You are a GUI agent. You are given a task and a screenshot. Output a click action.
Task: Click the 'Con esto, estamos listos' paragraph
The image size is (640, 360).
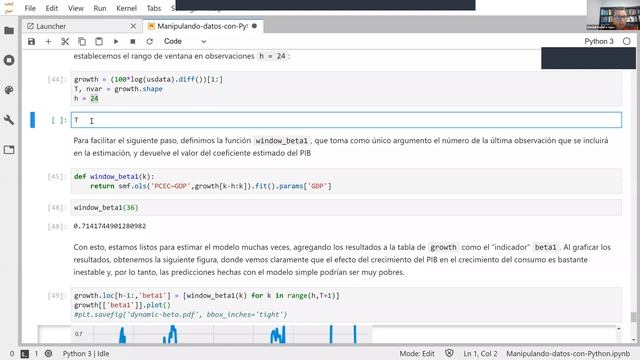click(x=342, y=260)
